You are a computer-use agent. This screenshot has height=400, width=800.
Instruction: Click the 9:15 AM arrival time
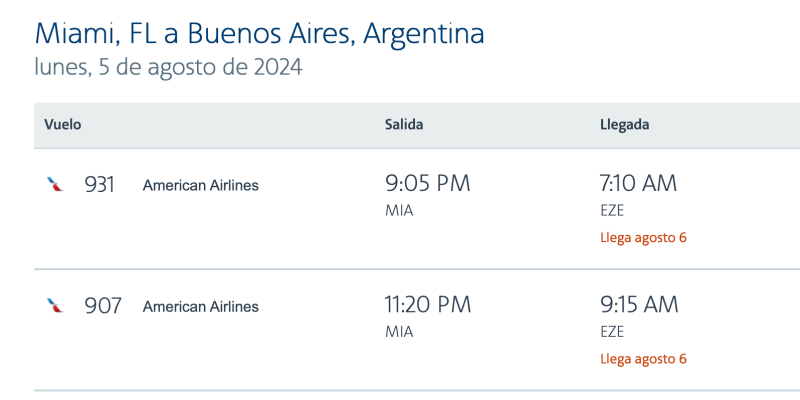[x=639, y=305]
